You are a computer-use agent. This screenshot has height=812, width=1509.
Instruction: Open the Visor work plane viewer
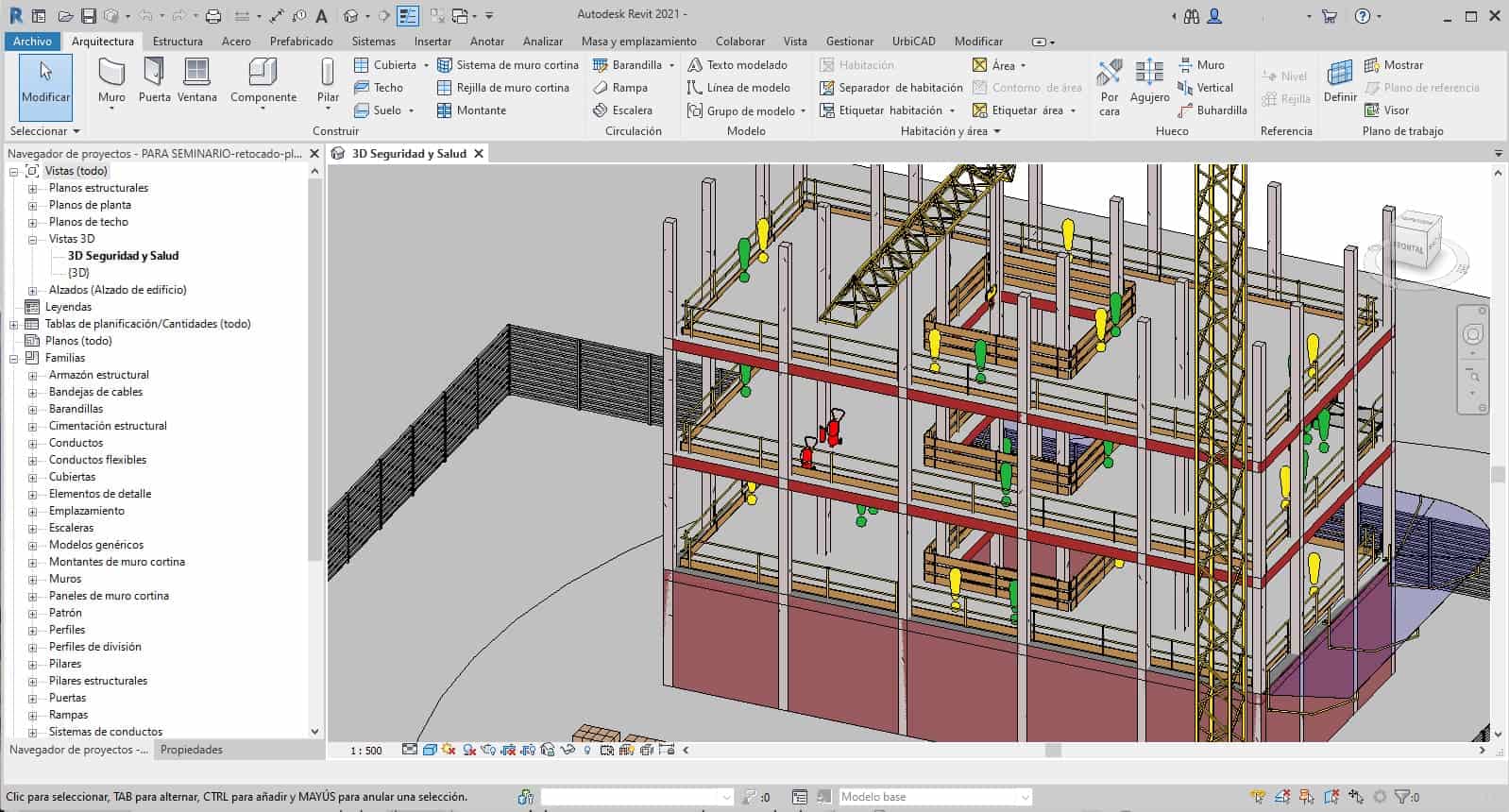click(x=1387, y=110)
